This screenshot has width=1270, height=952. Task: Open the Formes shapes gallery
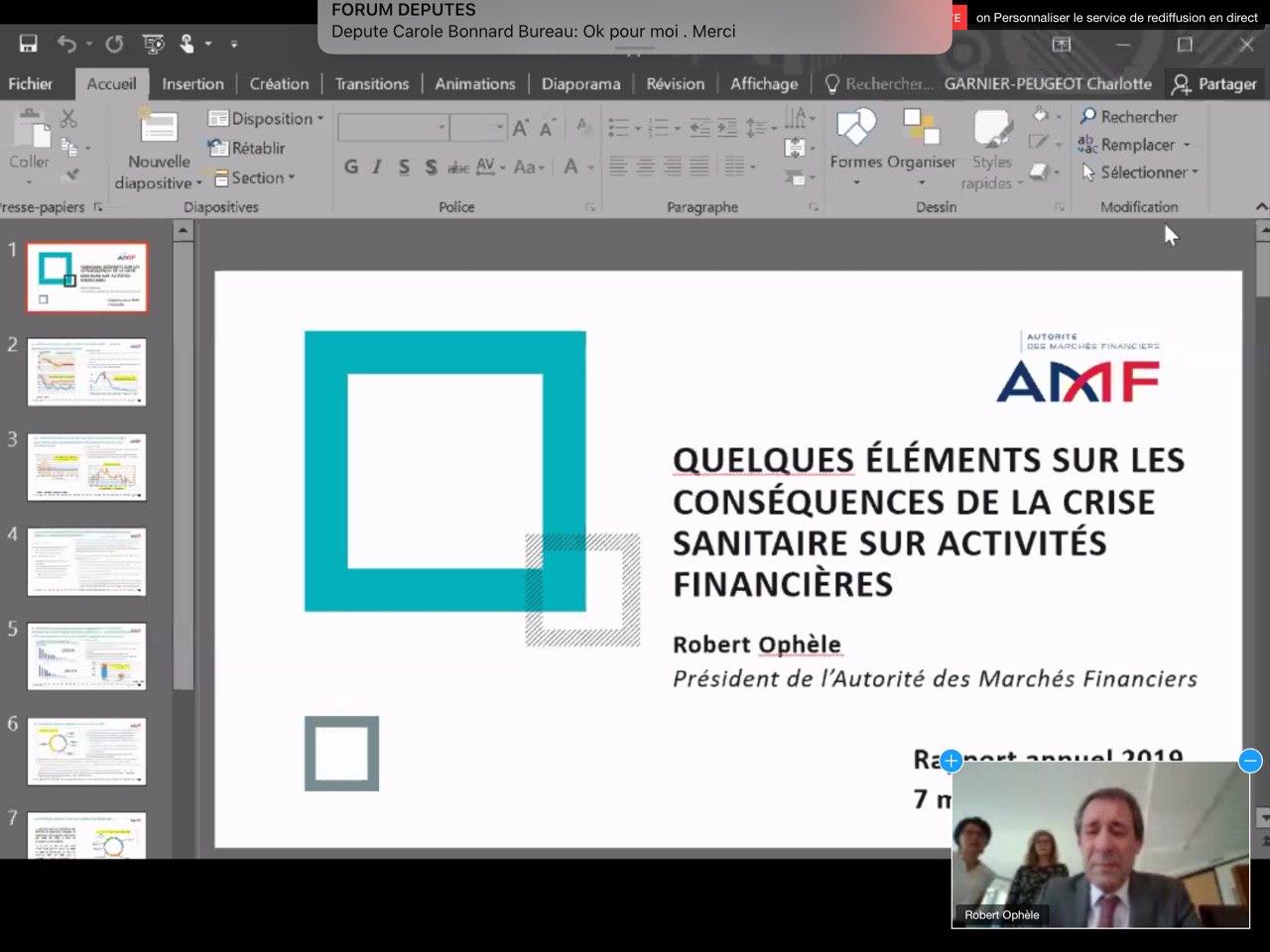pos(855,147)
